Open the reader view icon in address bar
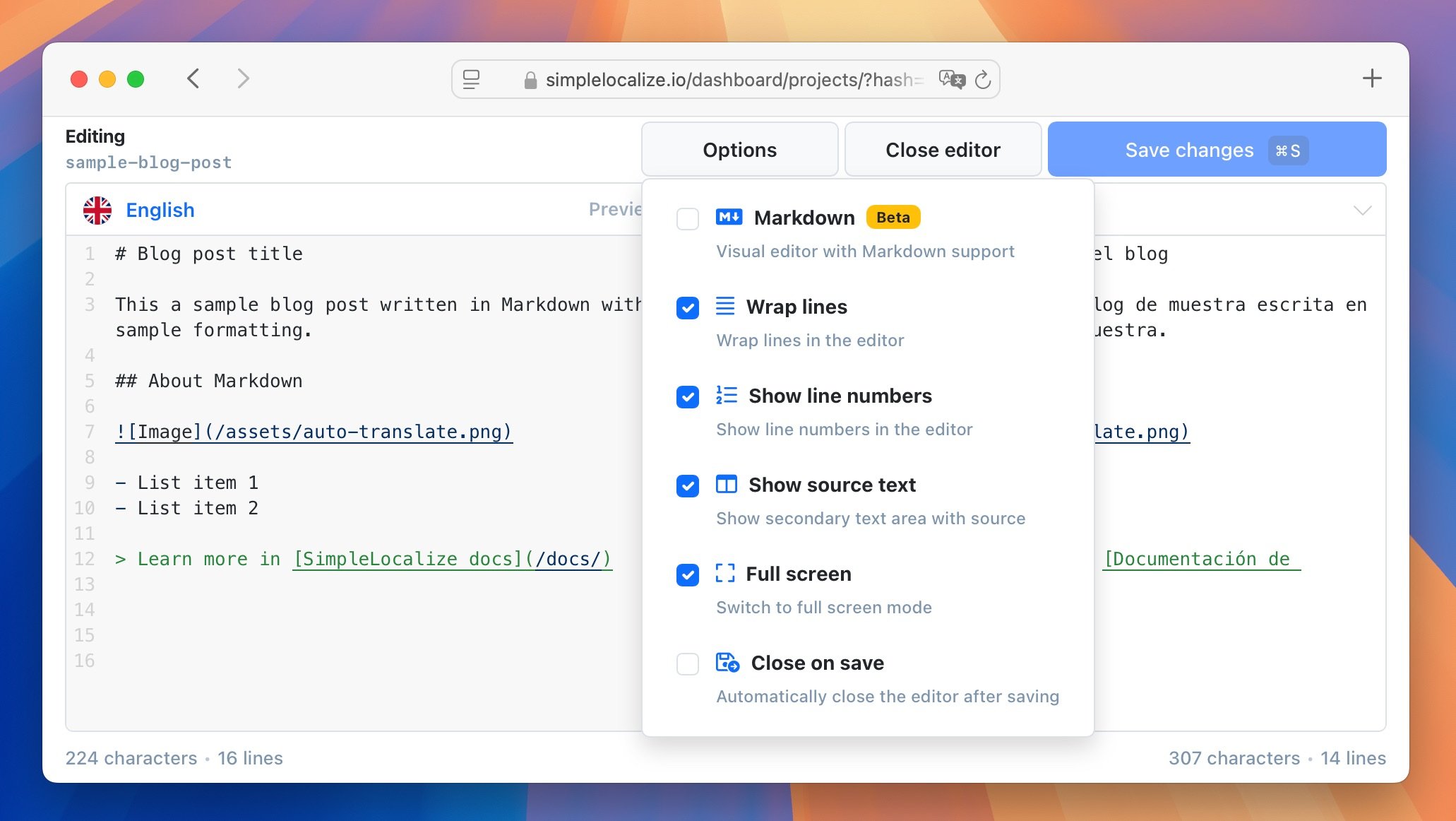Screen dimensions: 1456x821 [471, 79]
